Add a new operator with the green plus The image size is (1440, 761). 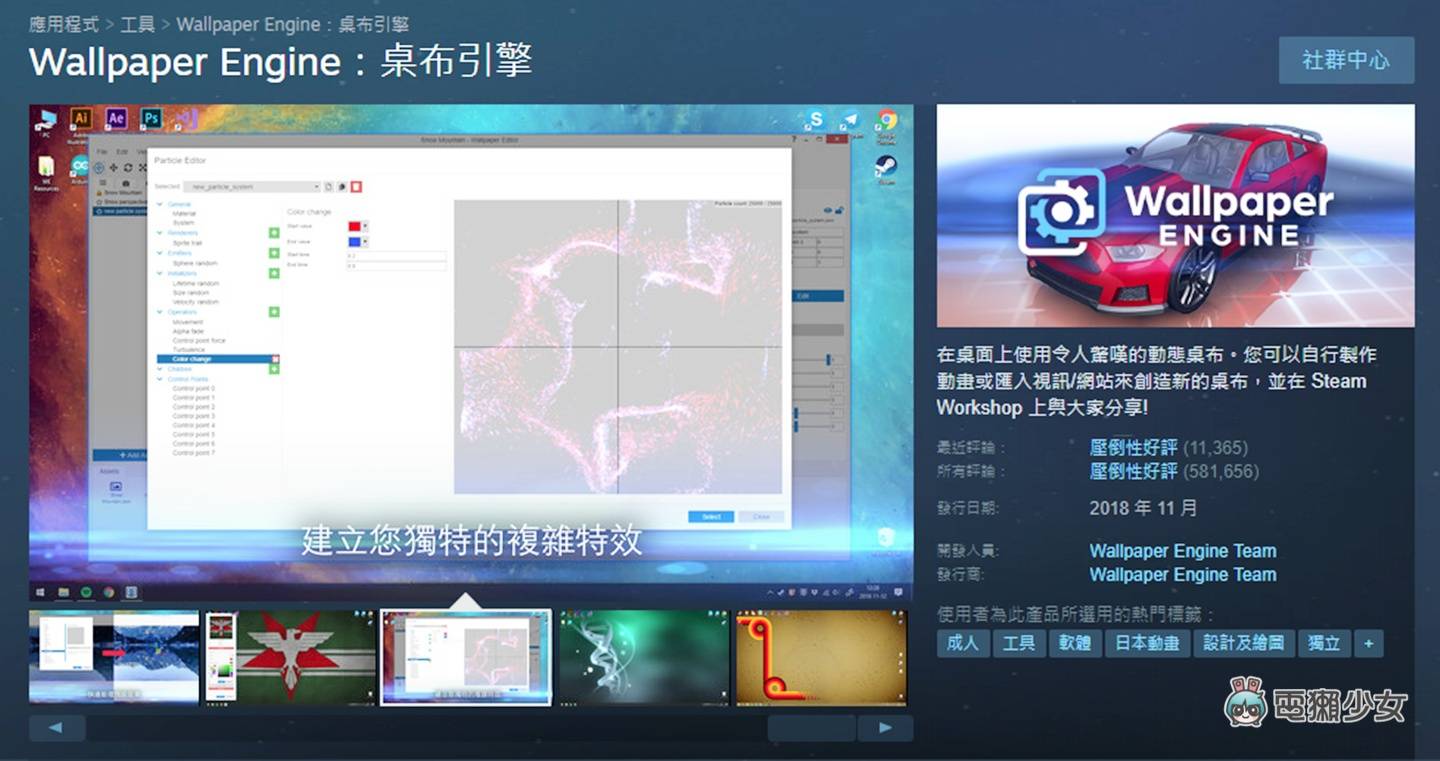275,310
